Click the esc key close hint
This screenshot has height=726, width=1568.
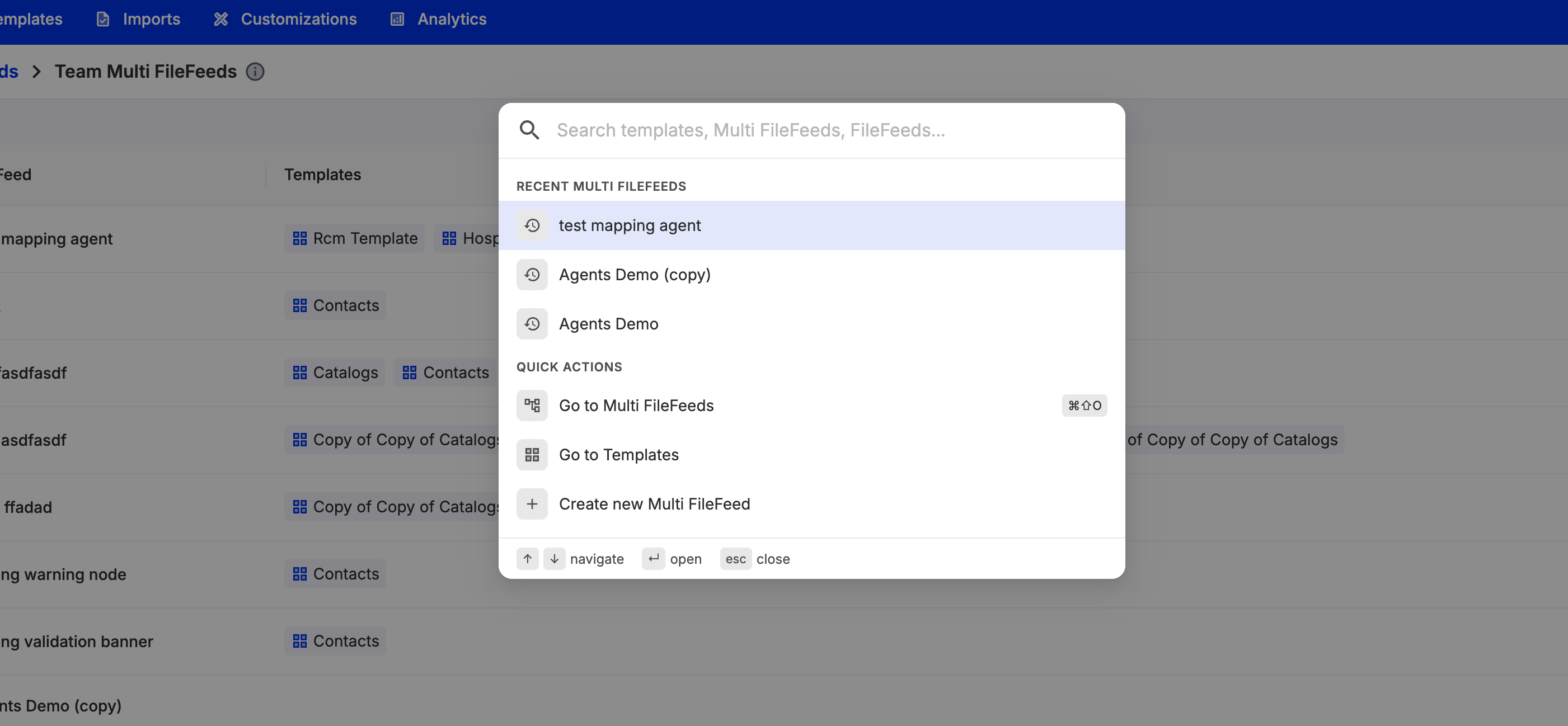[x=735, y=559]
